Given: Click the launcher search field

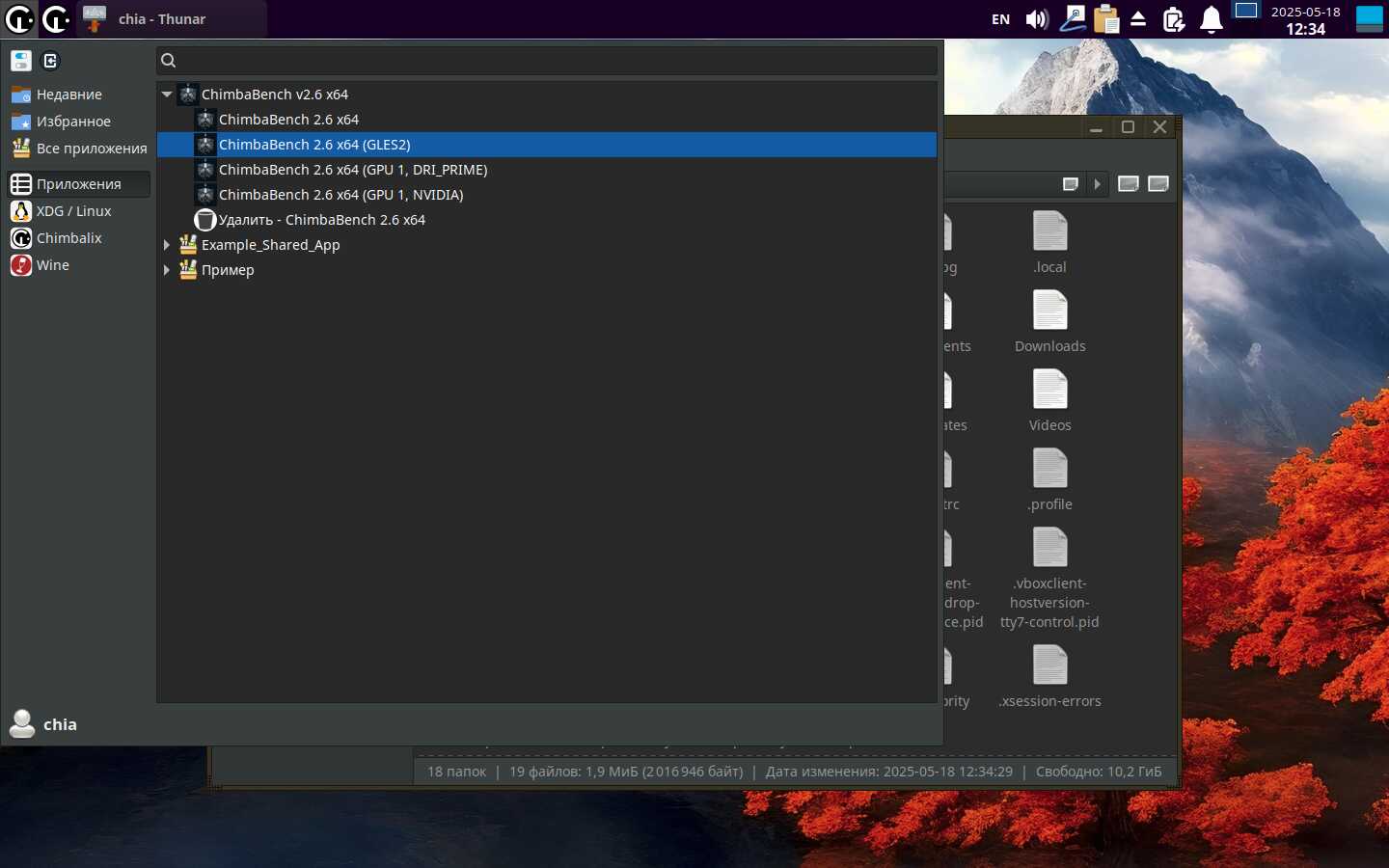Looking at the screenshot, I should coord(547,60).
